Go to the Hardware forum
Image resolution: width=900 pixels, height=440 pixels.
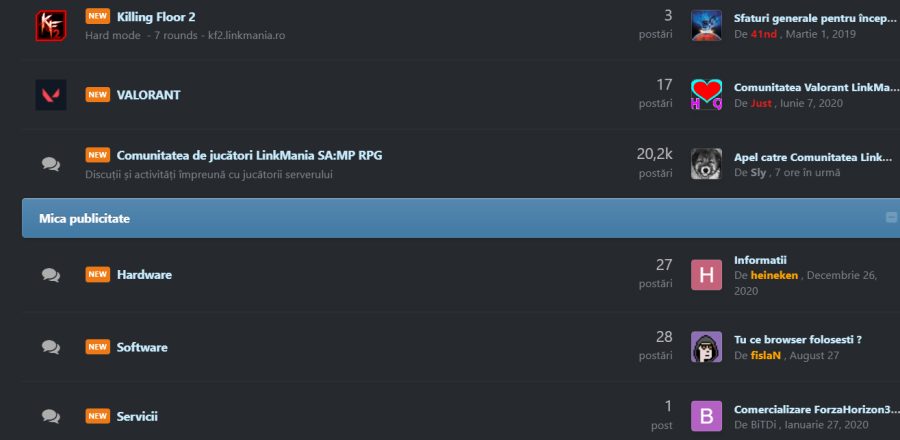[x=144, y=275]
